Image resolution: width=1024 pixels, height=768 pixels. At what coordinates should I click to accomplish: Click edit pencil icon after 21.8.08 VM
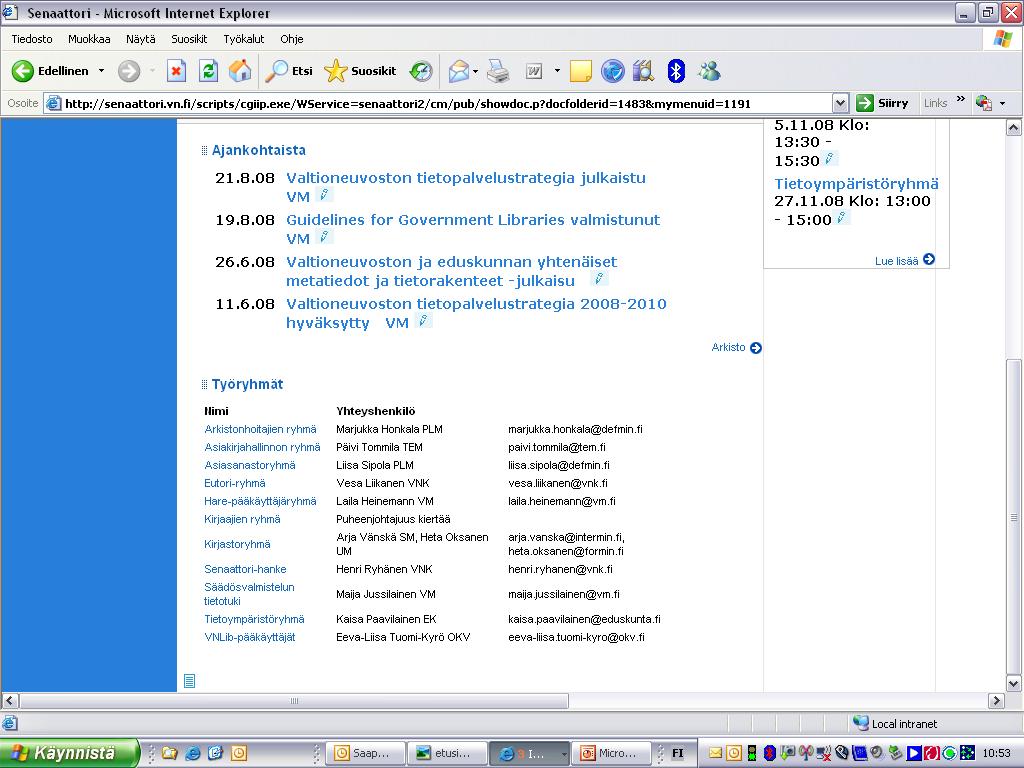[324, 195]
